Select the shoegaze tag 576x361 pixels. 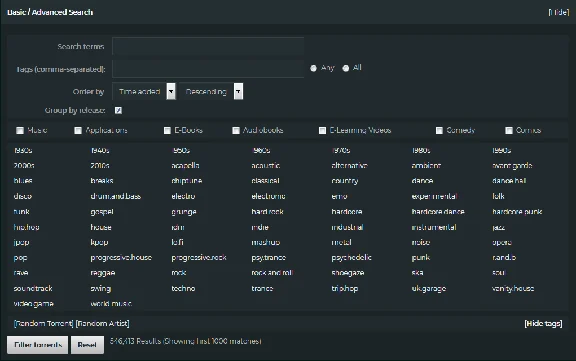point(348,273)
